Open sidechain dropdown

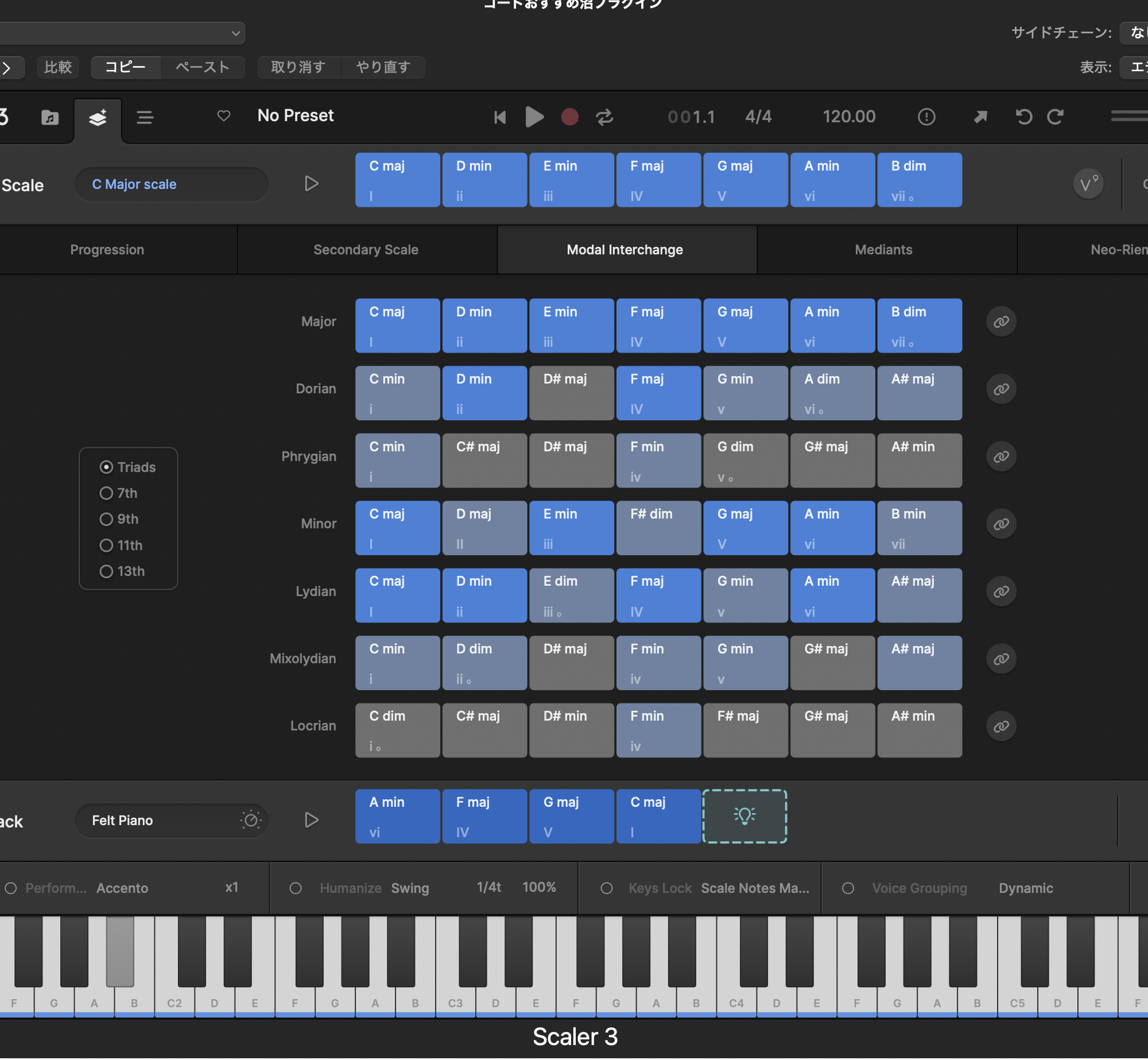[1134, 33]
